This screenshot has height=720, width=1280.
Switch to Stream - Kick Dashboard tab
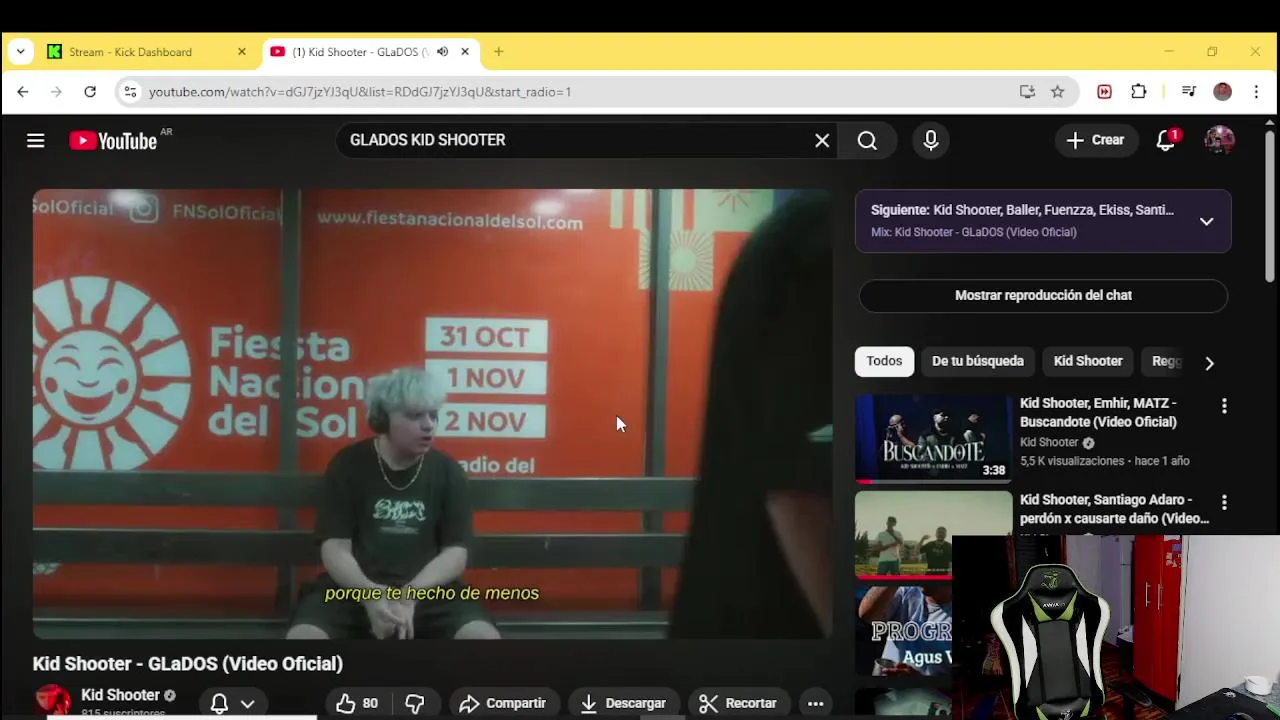143,52
